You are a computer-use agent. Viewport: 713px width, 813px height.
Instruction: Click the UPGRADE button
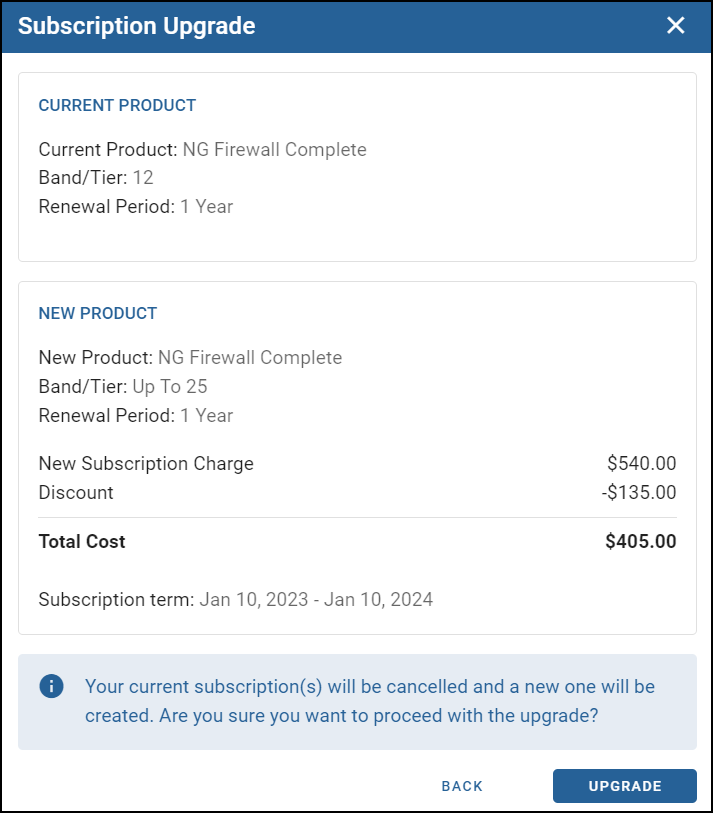624,786
